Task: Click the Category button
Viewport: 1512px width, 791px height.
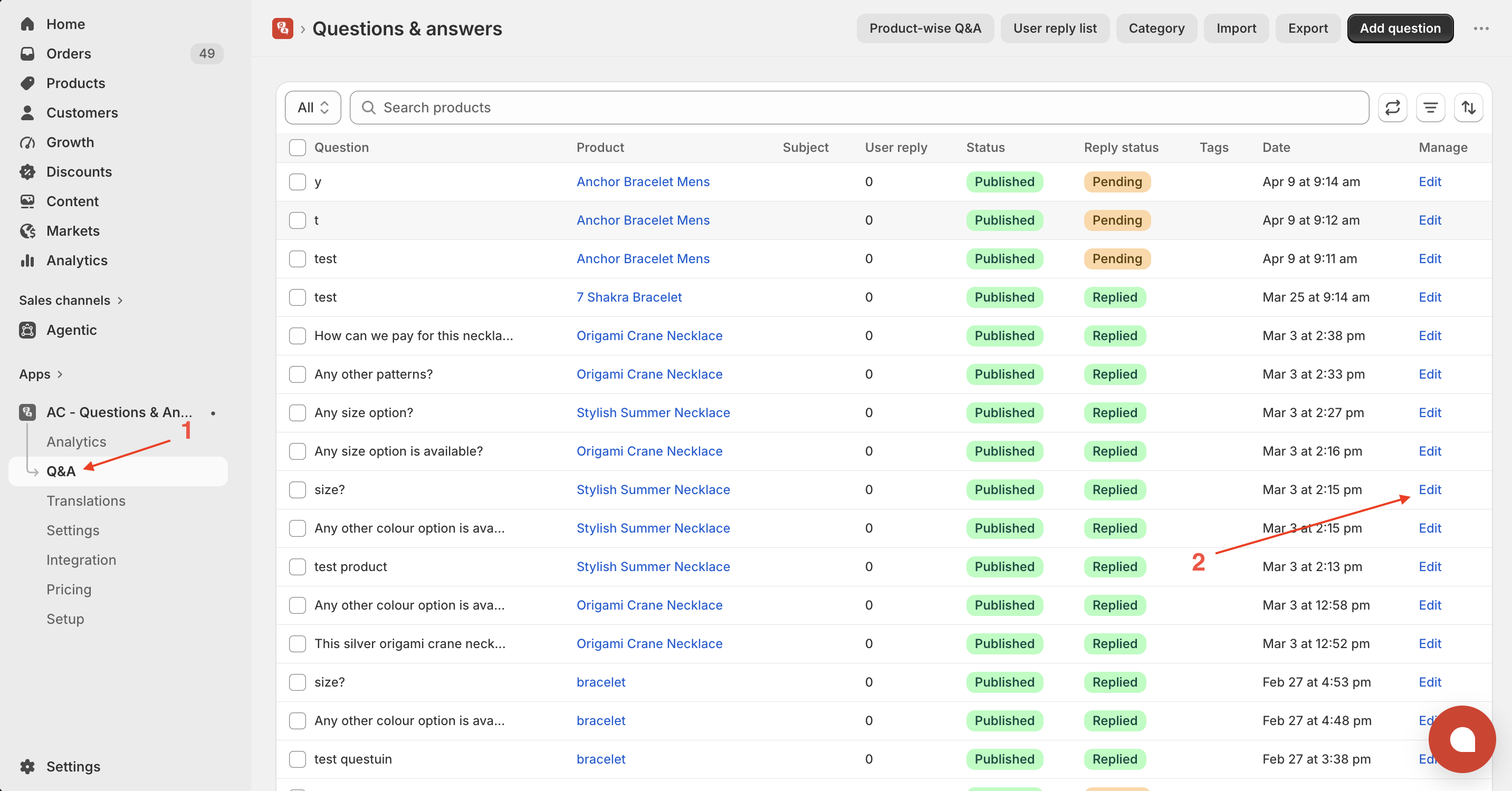Action: pos(1156,28)
